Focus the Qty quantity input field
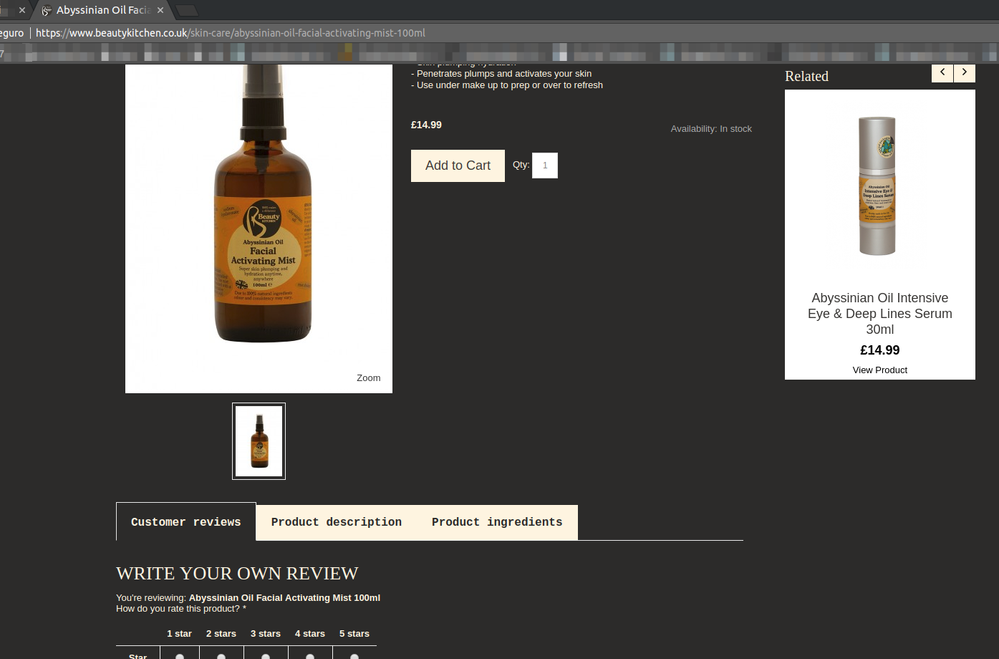 coord(545,166)
